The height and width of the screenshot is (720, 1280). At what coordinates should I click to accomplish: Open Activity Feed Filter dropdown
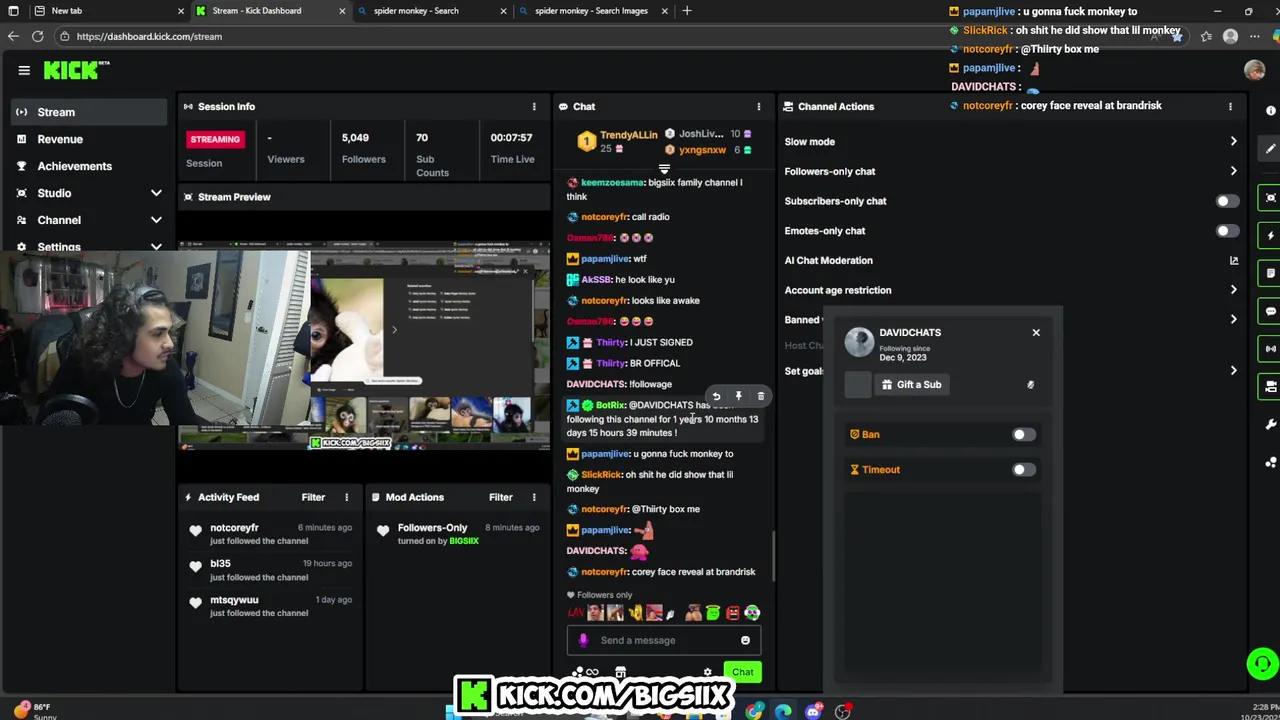point(313,497)
